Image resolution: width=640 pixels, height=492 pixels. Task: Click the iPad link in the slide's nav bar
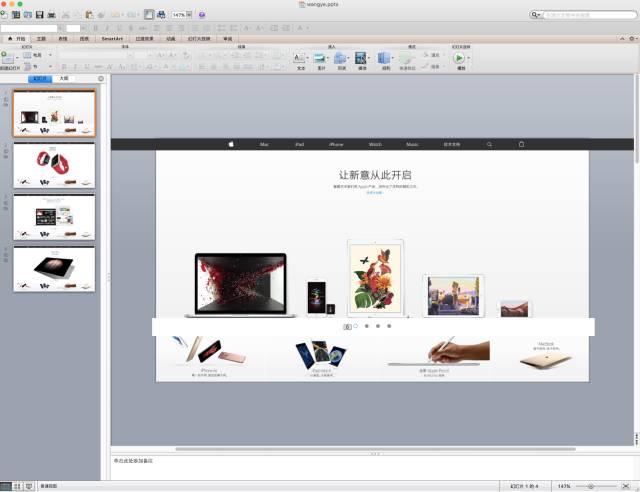pyautogui.click(x=300, y=145)
